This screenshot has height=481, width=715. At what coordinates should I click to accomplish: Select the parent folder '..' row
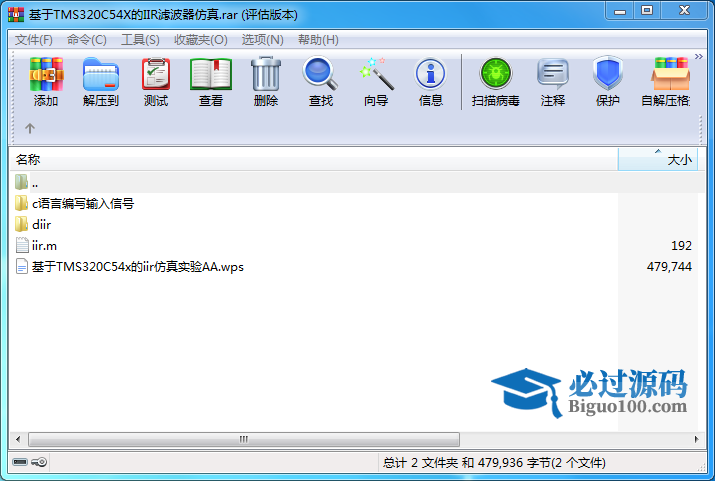[357, 183]
